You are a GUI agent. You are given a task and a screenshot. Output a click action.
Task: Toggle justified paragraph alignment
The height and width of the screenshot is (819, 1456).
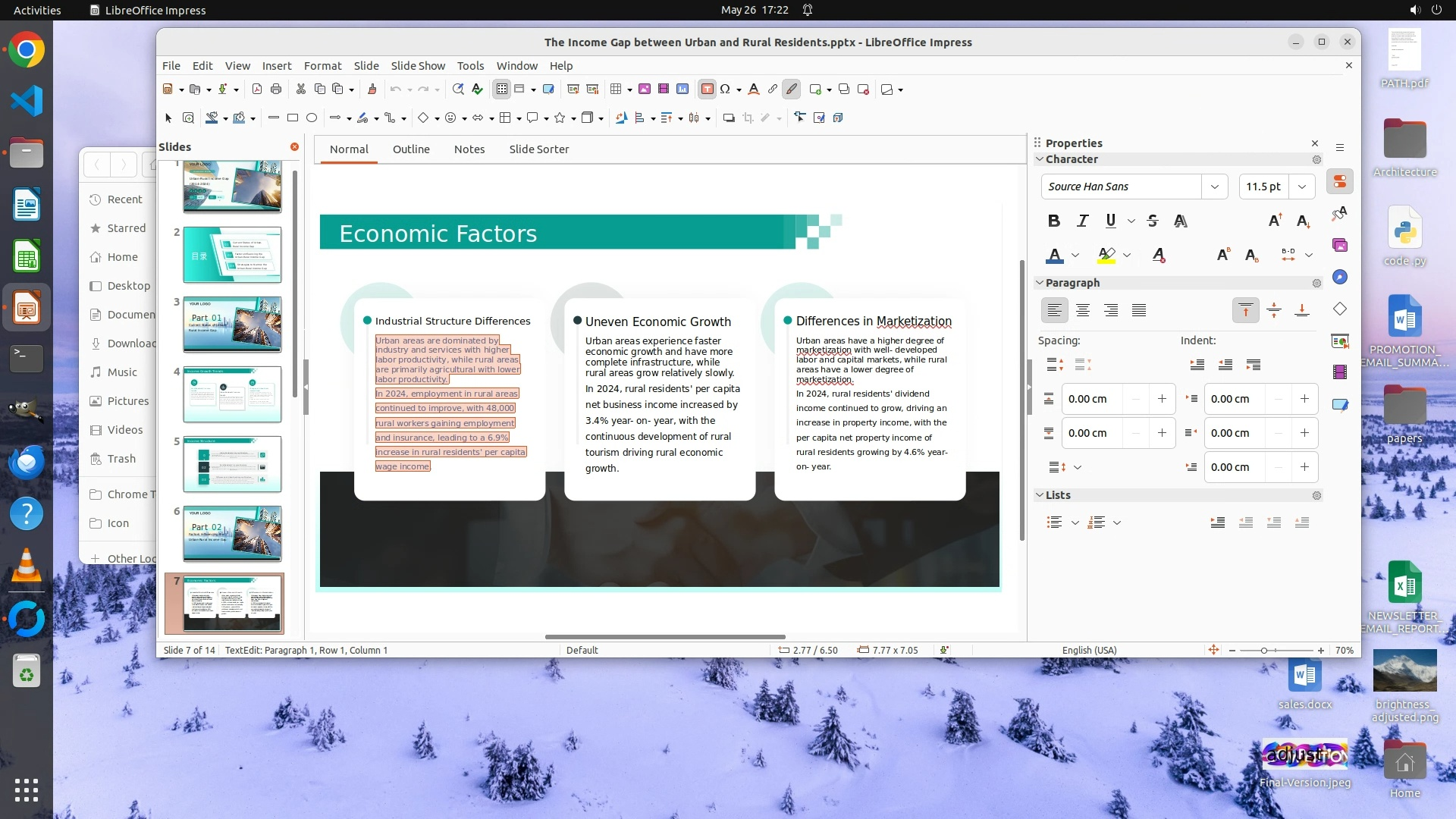[1138, 310]
